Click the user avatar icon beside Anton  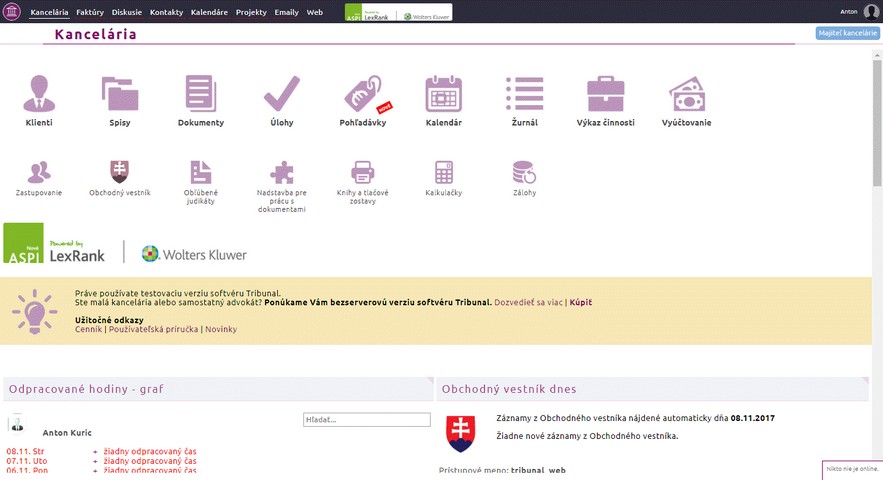click(871, 11)
